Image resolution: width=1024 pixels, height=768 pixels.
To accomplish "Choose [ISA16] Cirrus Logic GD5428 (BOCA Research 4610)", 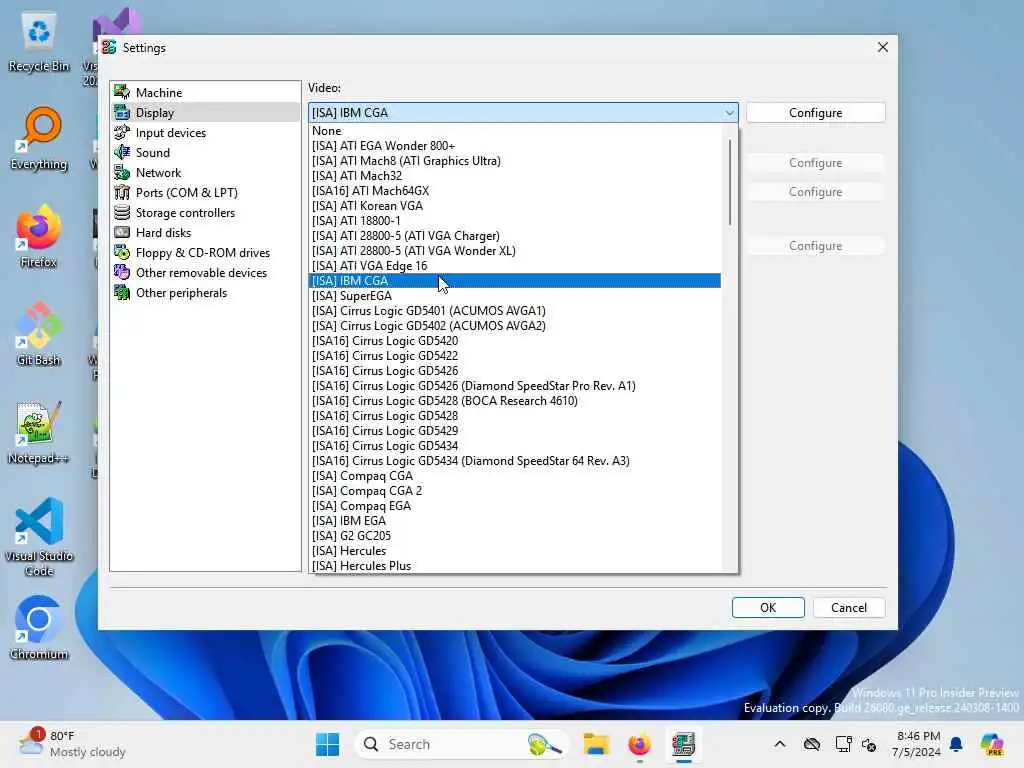I will (x=515, y=401).
